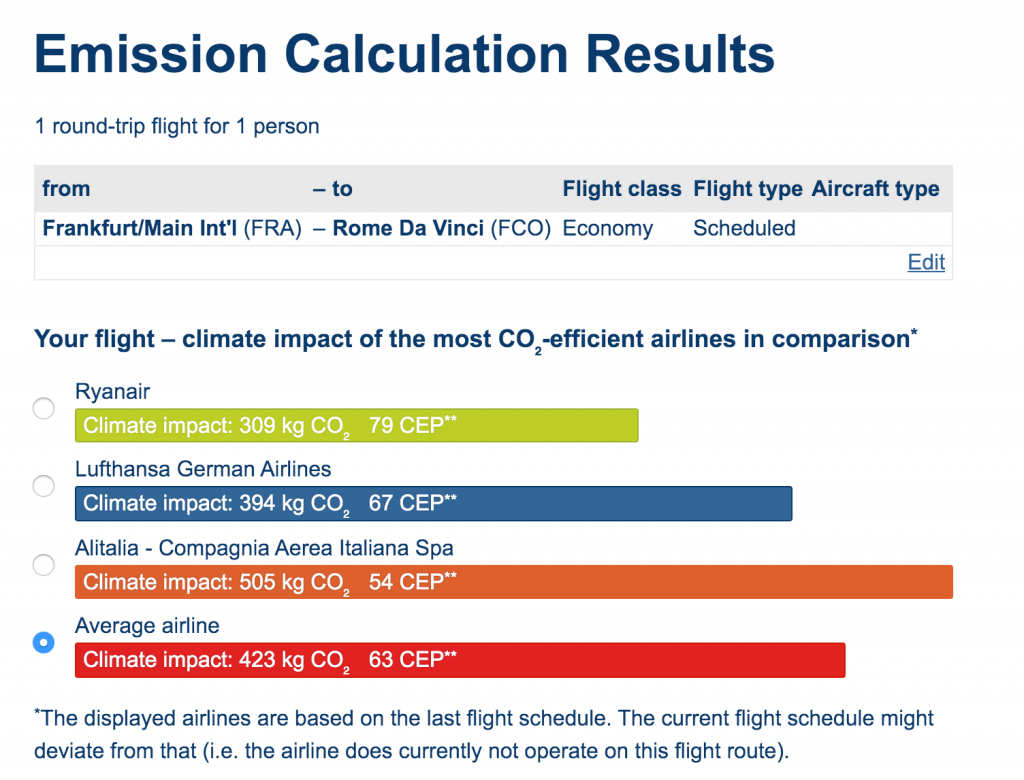Click the Average airline radio button
Image resolution: width=1024 pixels, height=780 pixels.
click(44, 642)
